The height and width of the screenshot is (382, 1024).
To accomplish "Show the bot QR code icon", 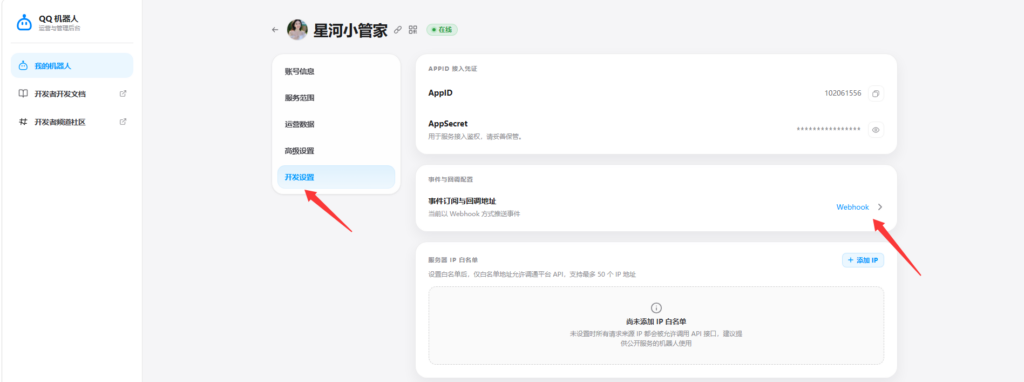I will pos(413,29).
